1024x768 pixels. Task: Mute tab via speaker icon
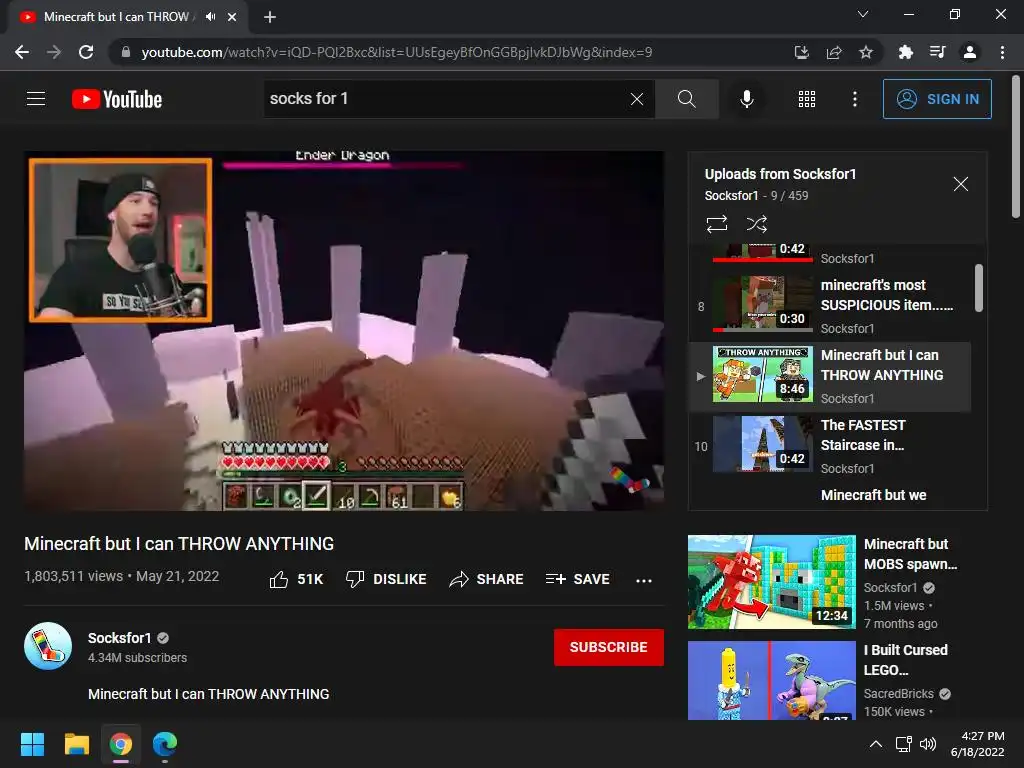click(x=210, y=17)
